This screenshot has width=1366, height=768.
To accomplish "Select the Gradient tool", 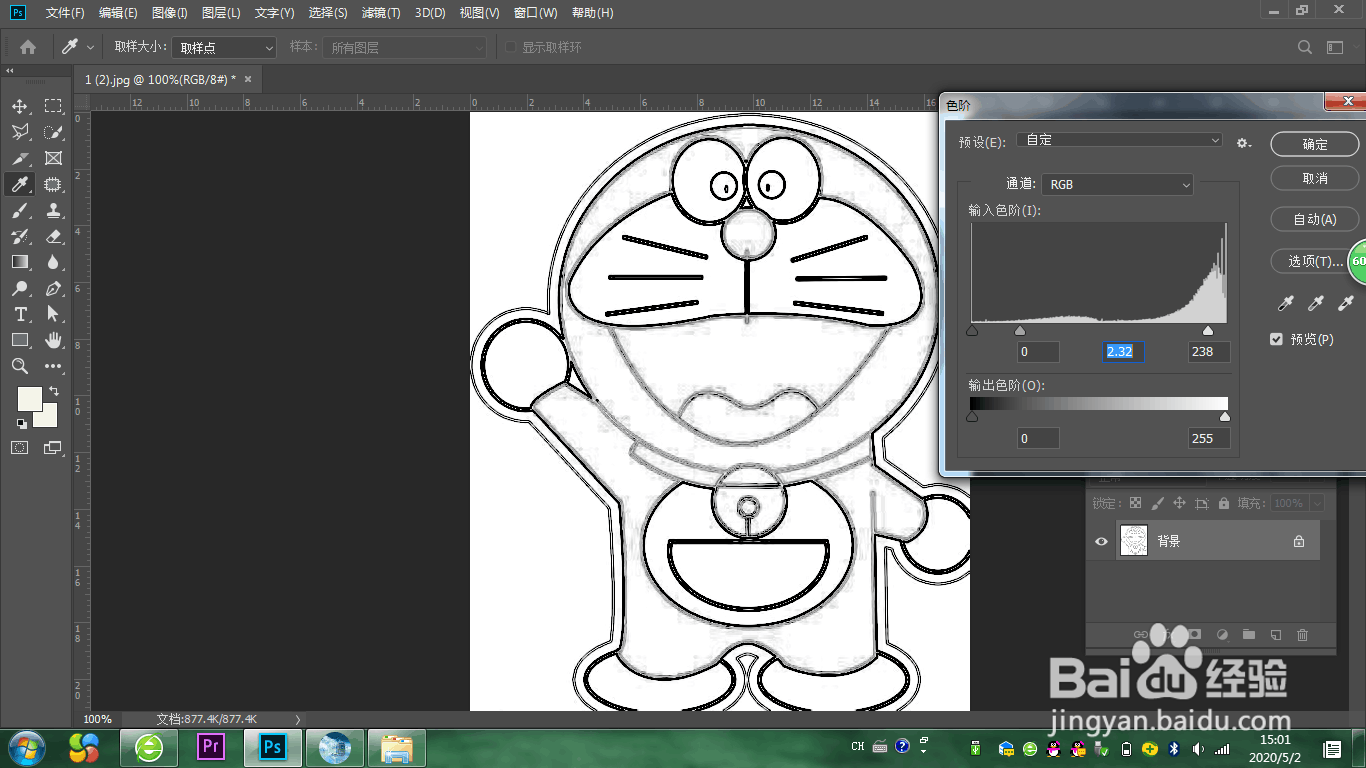I will click(20, 262).
